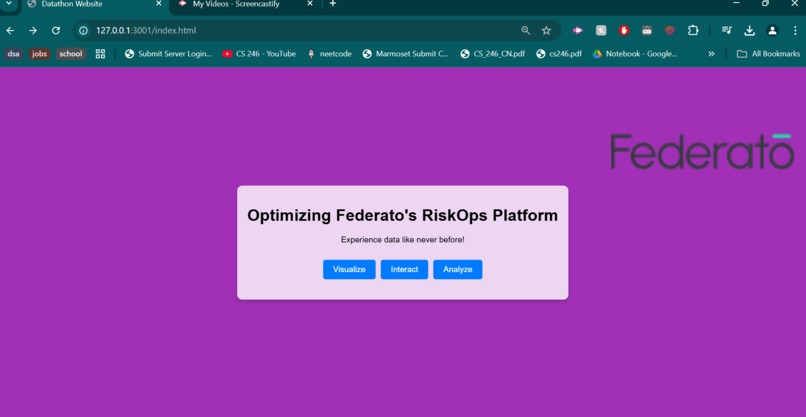This screenshot has width=806, height=417.
Task: Reload the page with the refresh icon
Action: [x=56, y=30]
